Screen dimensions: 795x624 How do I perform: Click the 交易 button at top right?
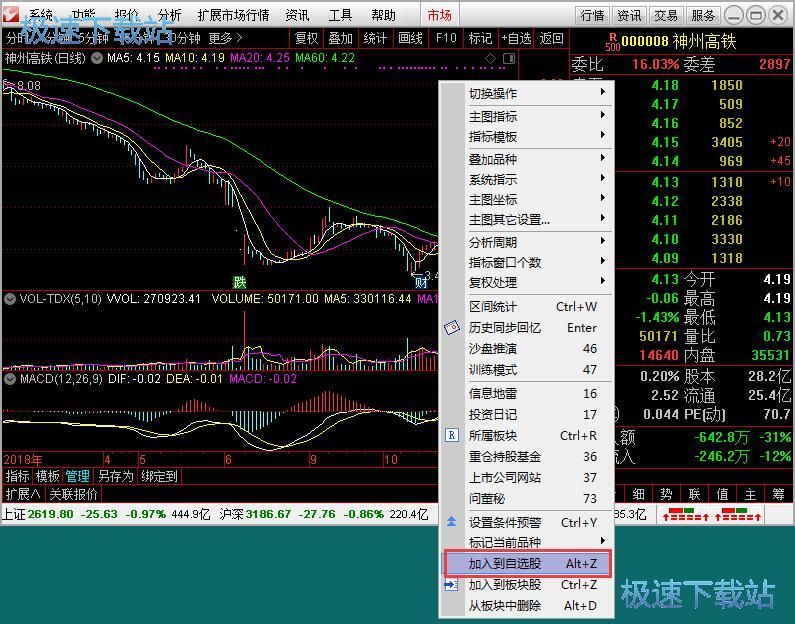666,15
